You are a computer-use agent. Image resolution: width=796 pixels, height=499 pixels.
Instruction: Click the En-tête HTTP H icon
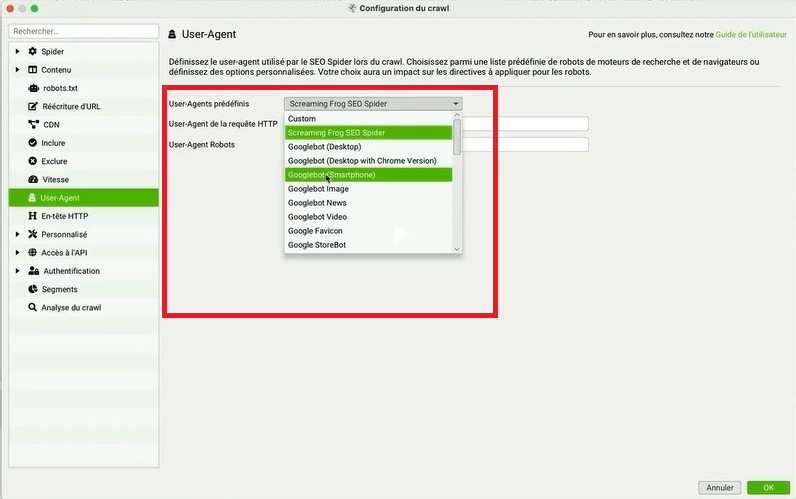pos(32,216)
